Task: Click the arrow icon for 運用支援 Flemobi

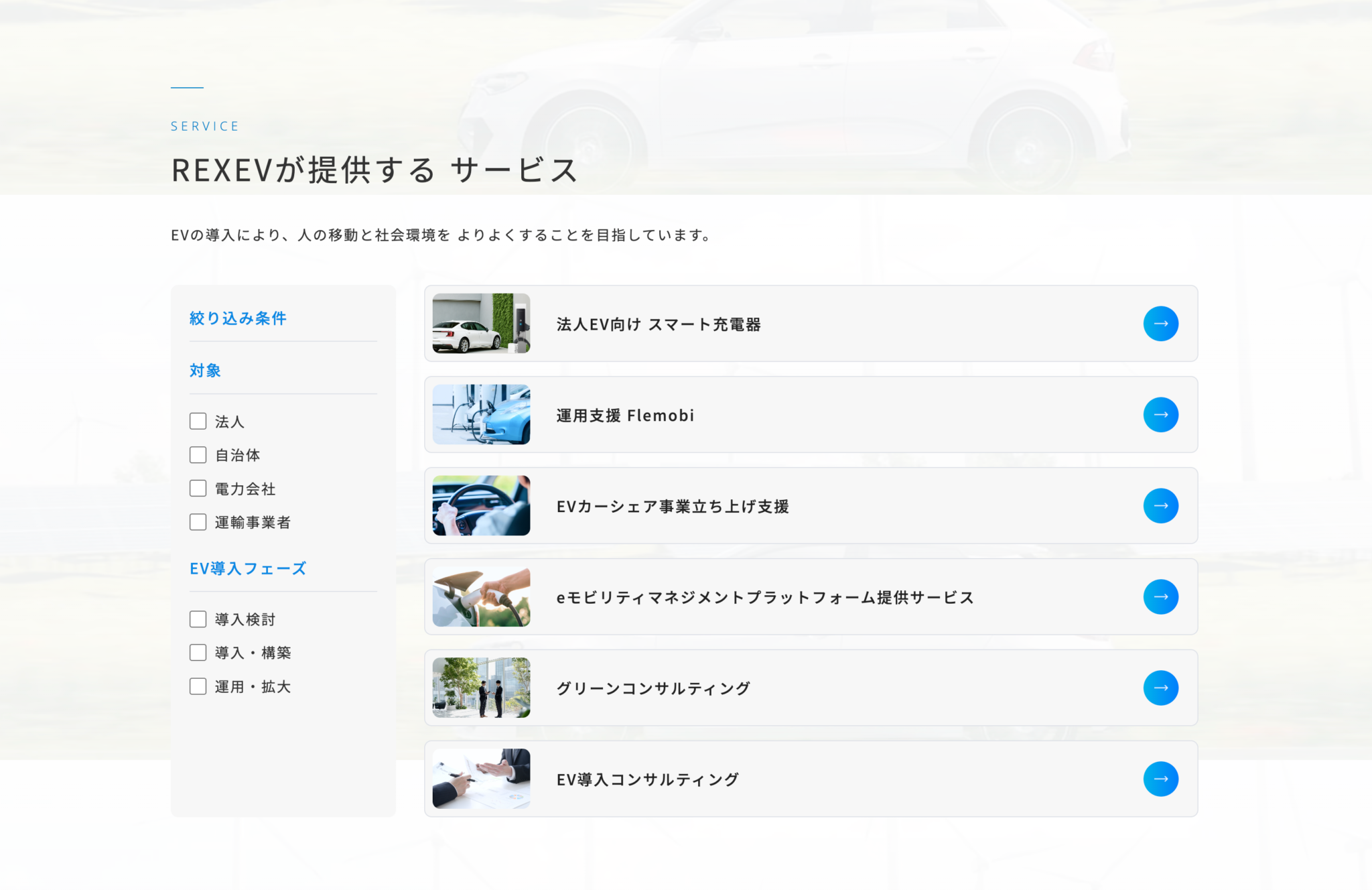Action: coord(1161,415)
